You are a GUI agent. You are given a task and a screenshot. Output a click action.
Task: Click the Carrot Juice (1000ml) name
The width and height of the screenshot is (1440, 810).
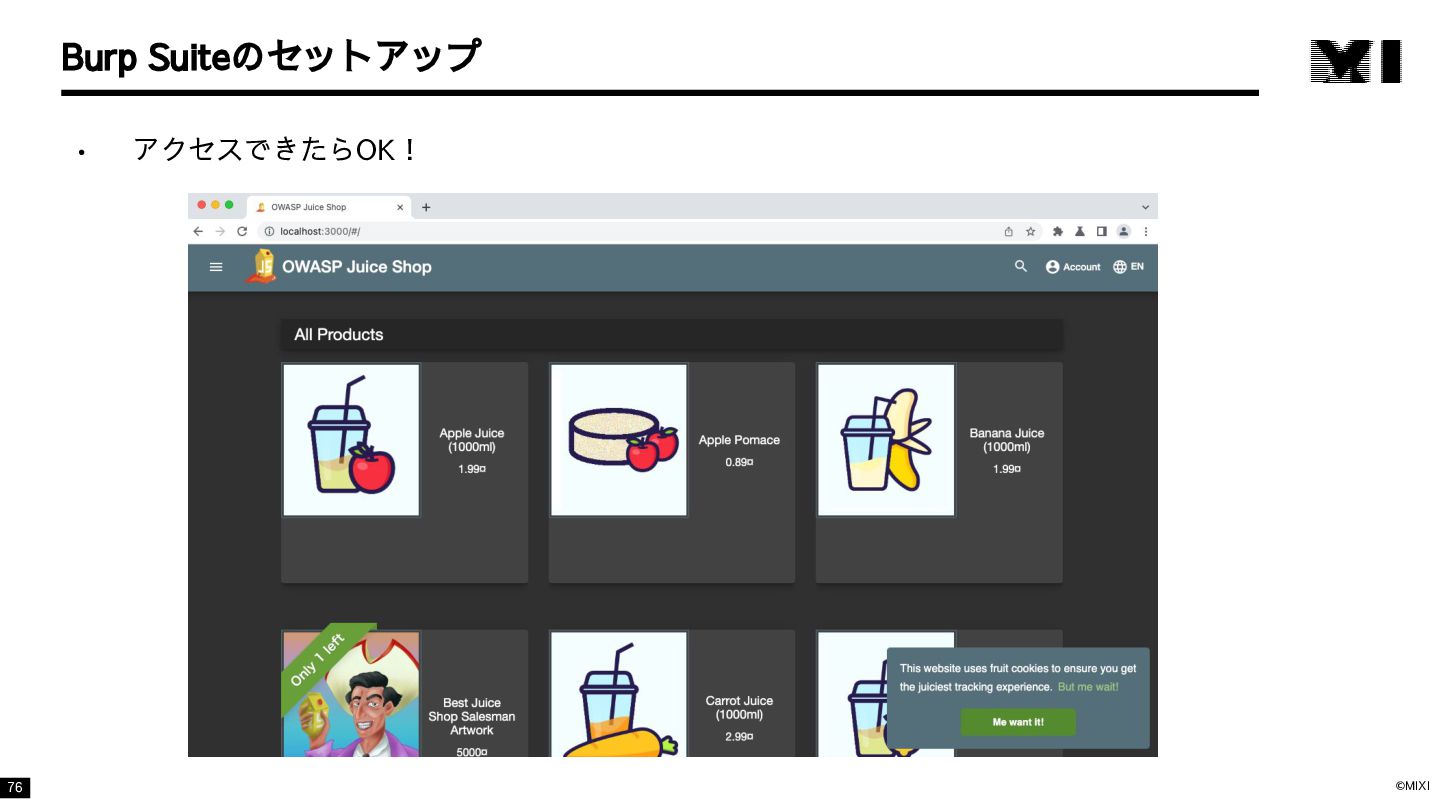[x=739, y=708]
